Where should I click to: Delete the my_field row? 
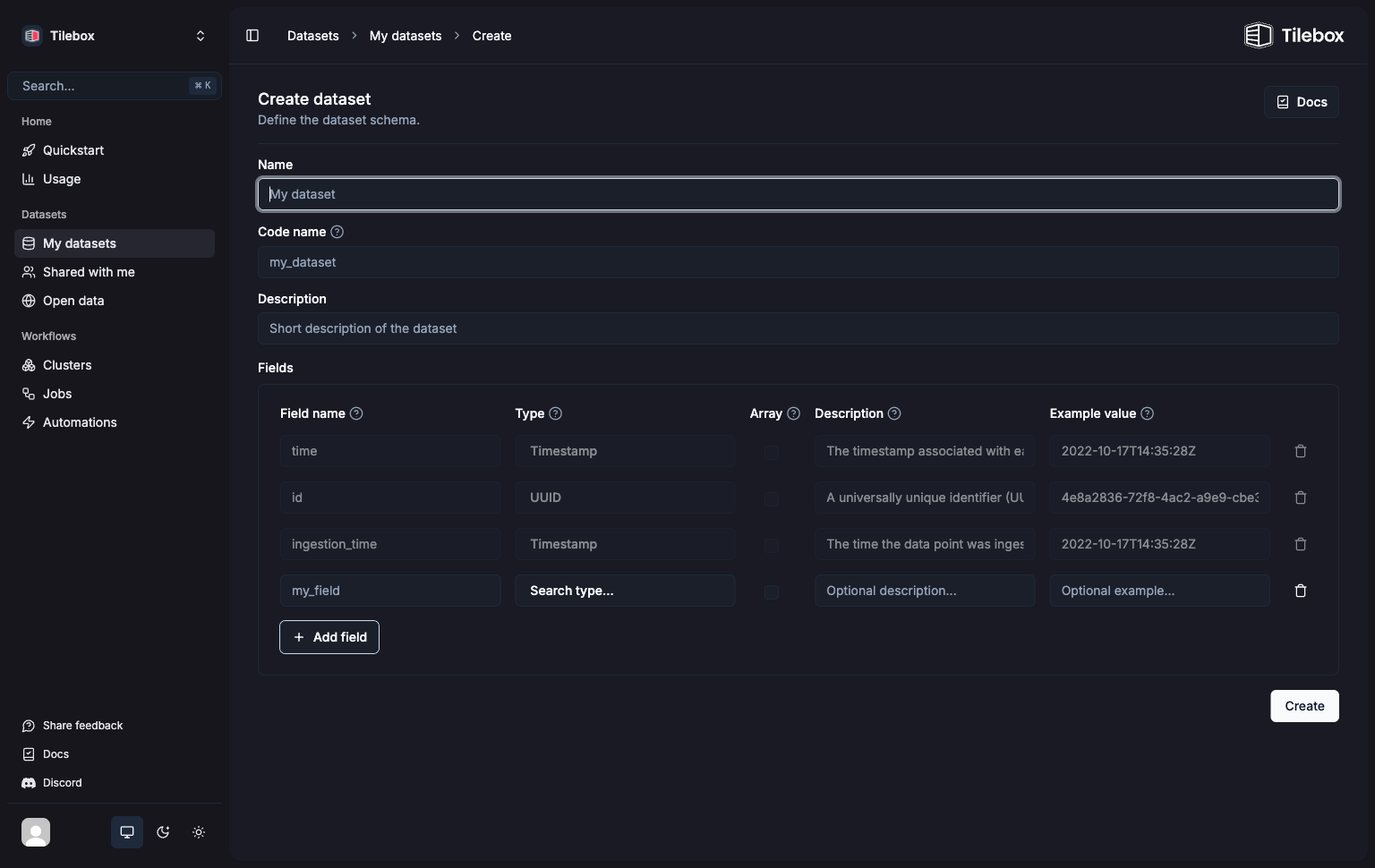pos(1301,591)
